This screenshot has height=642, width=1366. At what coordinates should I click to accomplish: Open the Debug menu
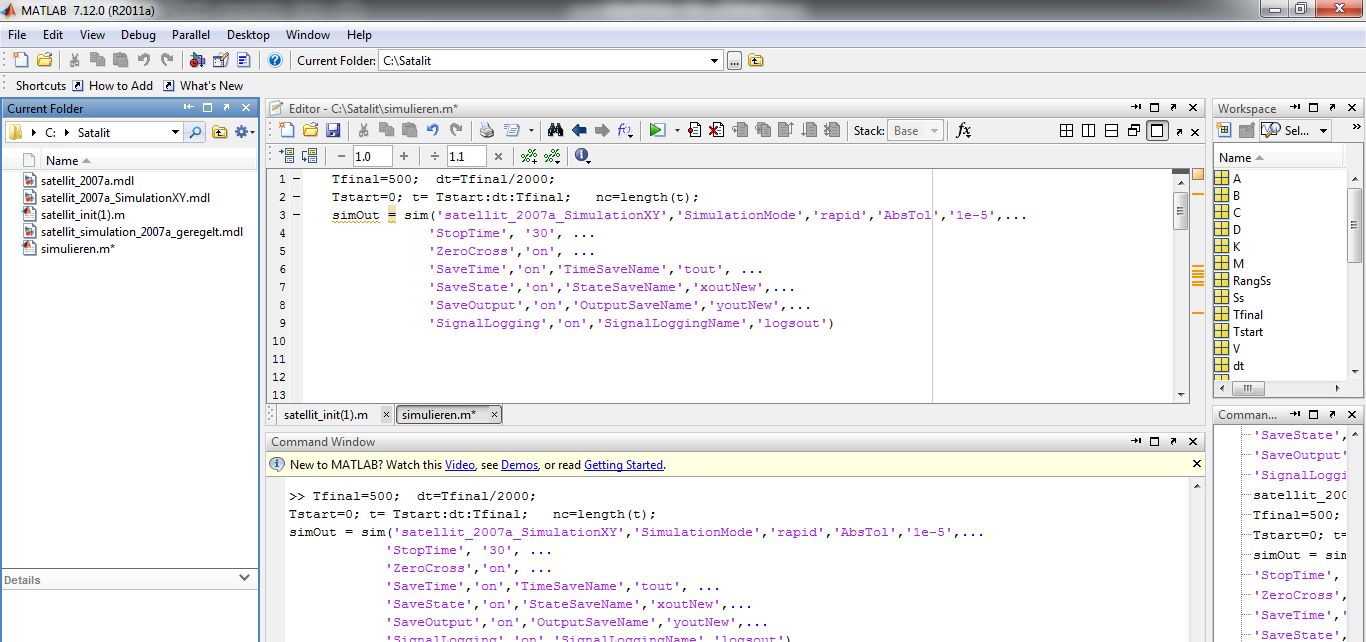pyautogui.click(x=138, y=35)
